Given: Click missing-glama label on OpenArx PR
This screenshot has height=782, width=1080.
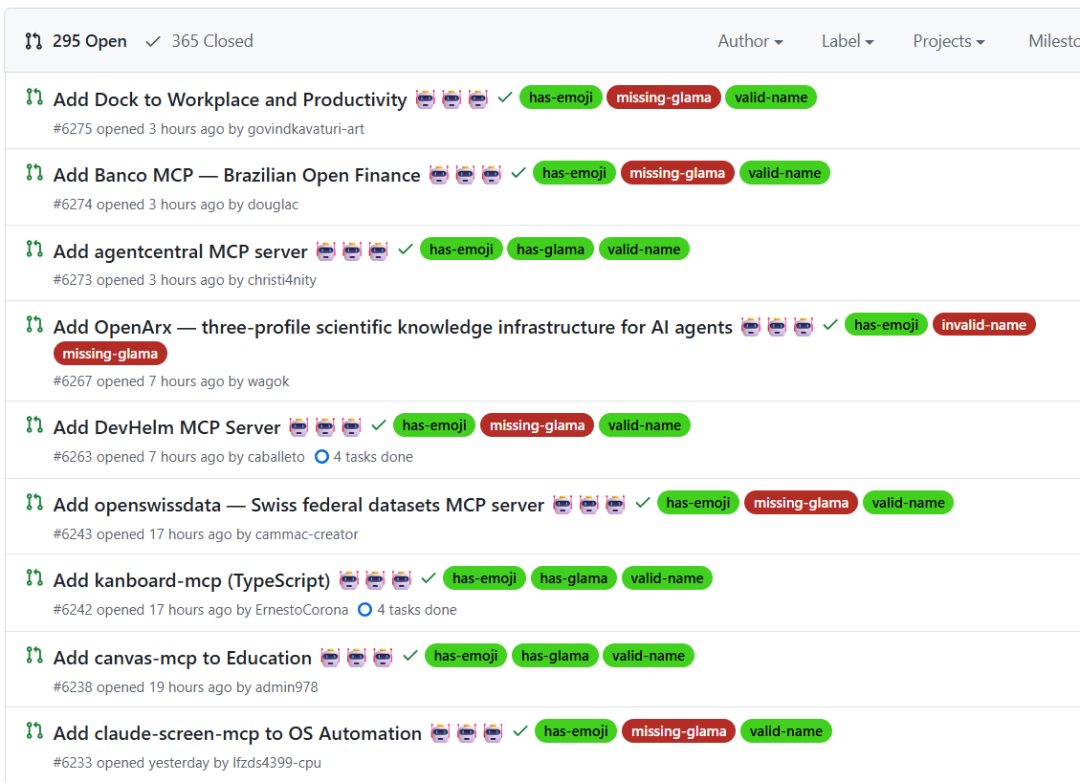Looking at the screenshot, I should click(x=110, y=353).
